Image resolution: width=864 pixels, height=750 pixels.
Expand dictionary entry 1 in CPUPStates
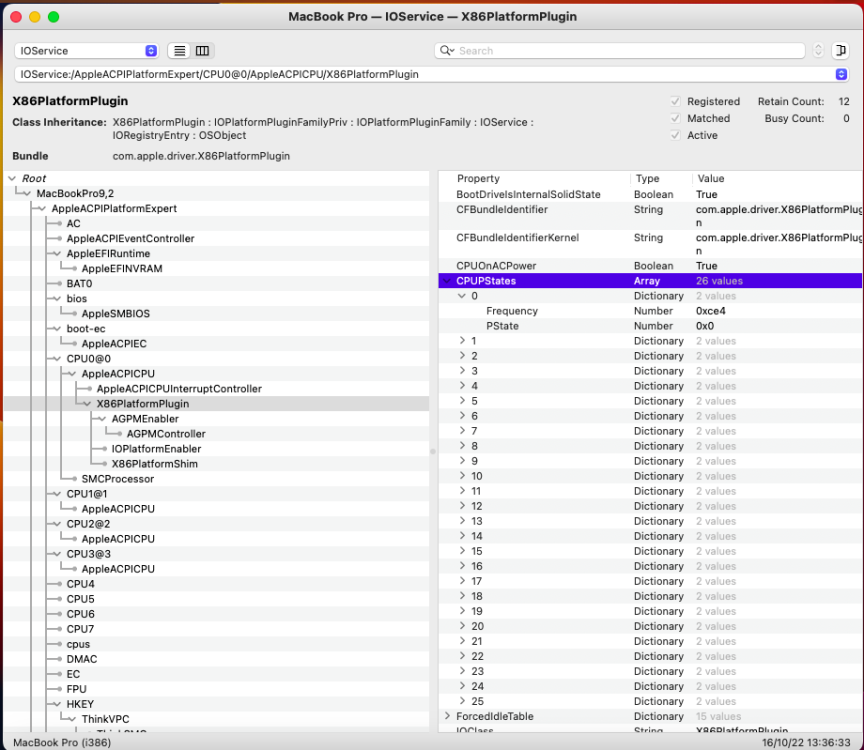(x=462, y=341)
